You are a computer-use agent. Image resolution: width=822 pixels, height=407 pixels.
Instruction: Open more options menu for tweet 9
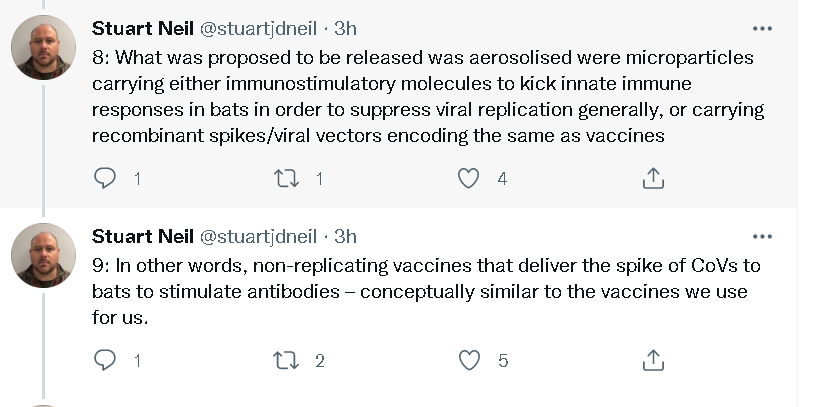[762, 237]
